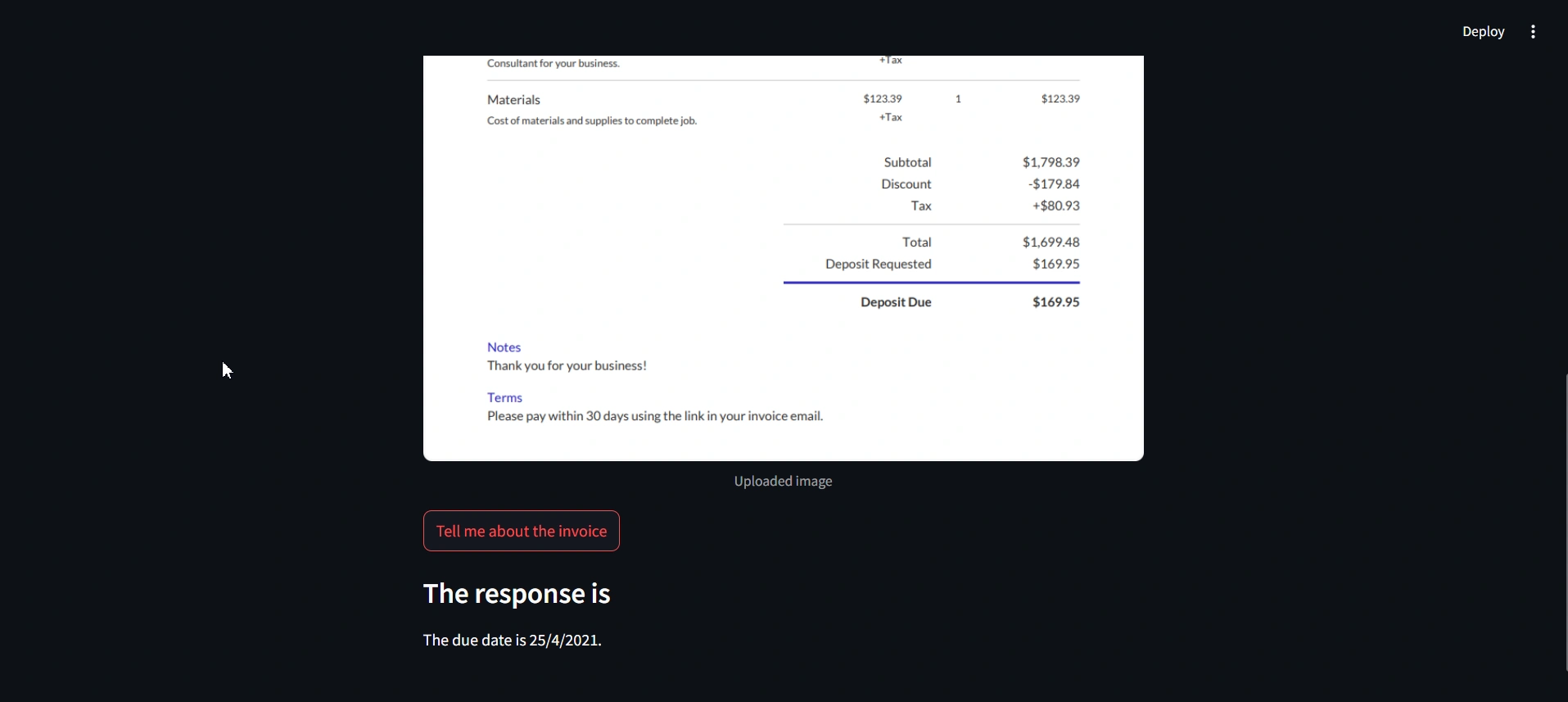The width and height of the screenshot is (1568, 702).
Task: Click the payment terms sentence
Action: (655, 416)
